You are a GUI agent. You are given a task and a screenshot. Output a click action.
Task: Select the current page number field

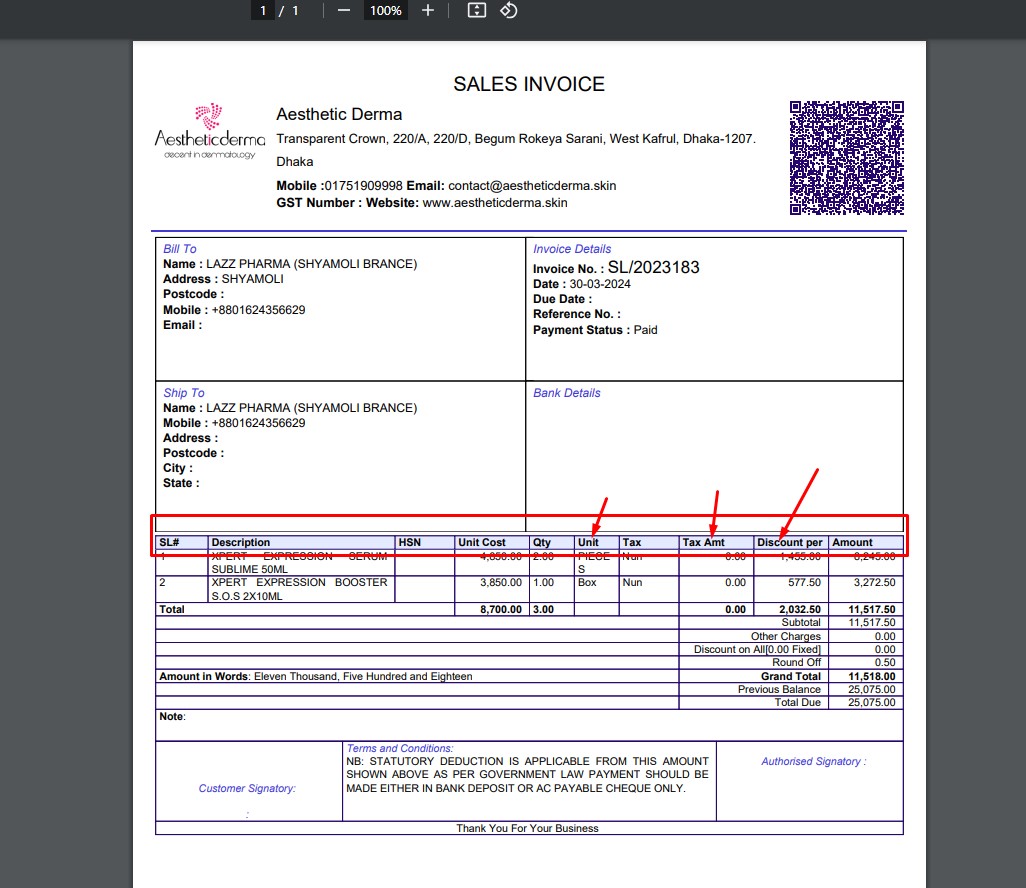click(263, 10)
